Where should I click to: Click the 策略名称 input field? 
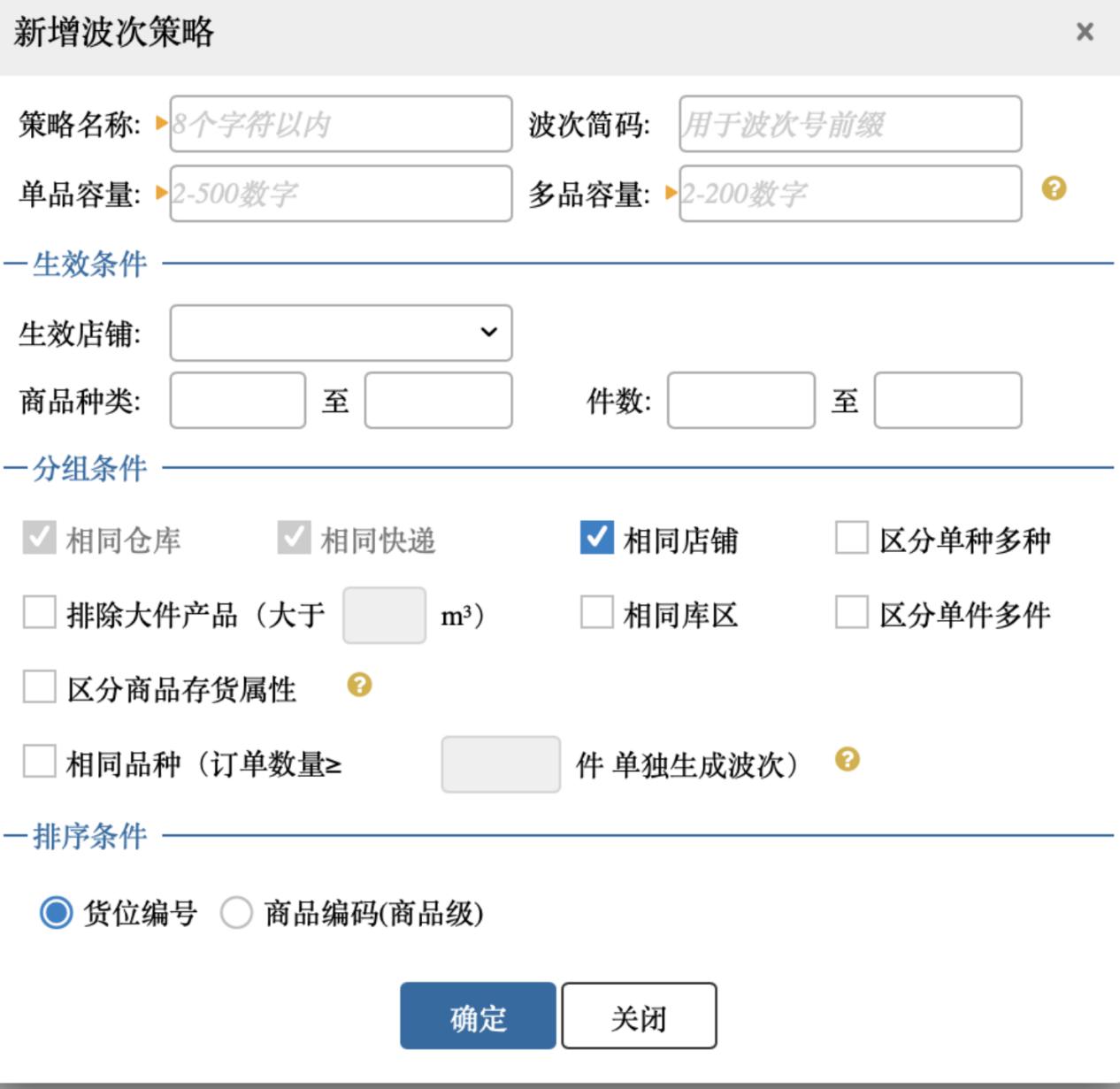(341, 124)
